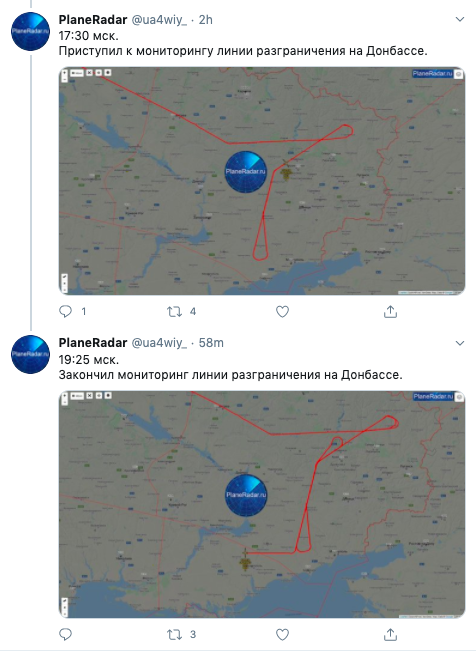Screen dimensions: 476x652
Task: Open the 2h timestamp link
Action: click(x=205, y=20)
